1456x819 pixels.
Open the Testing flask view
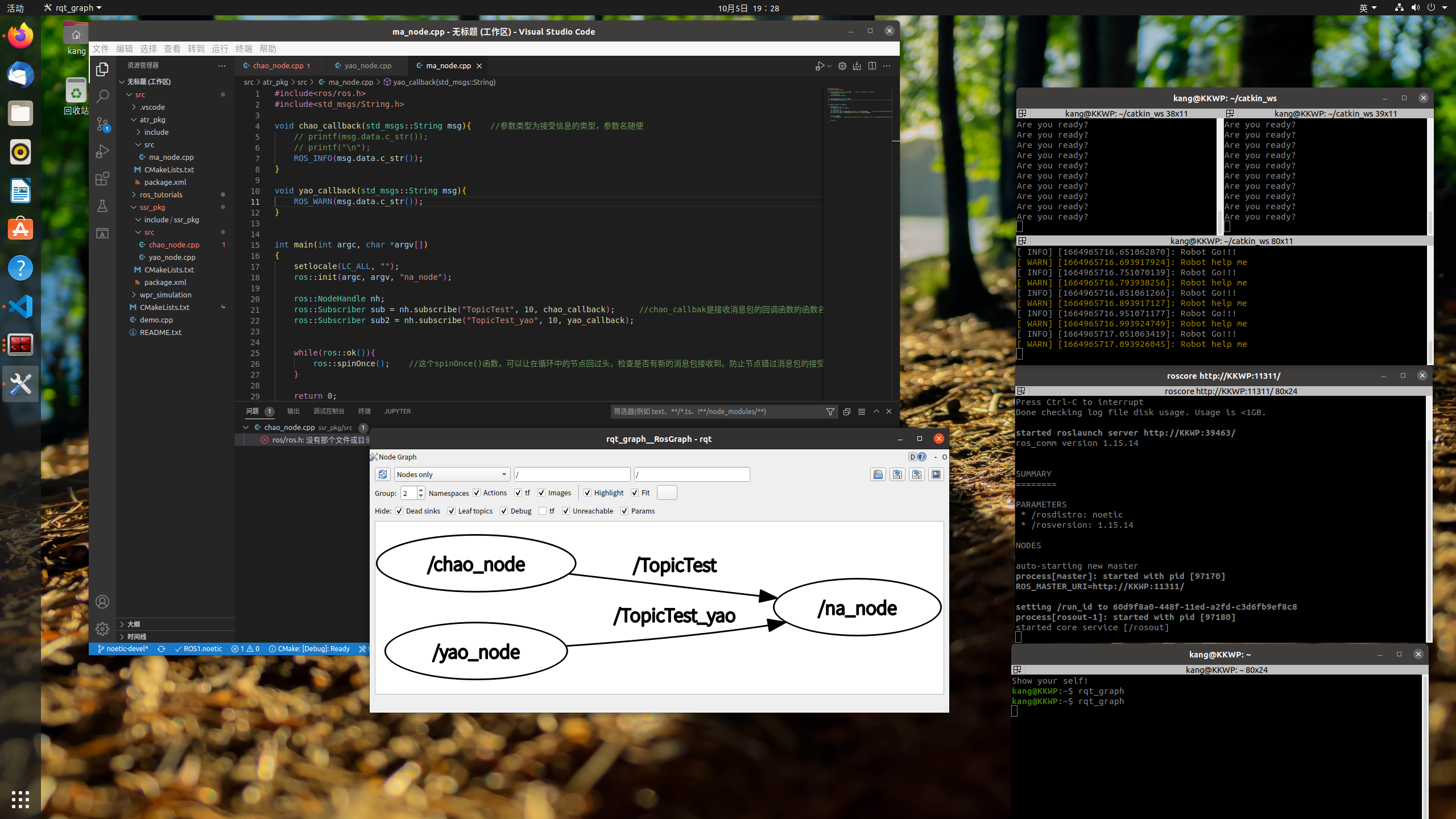point(102,206)
